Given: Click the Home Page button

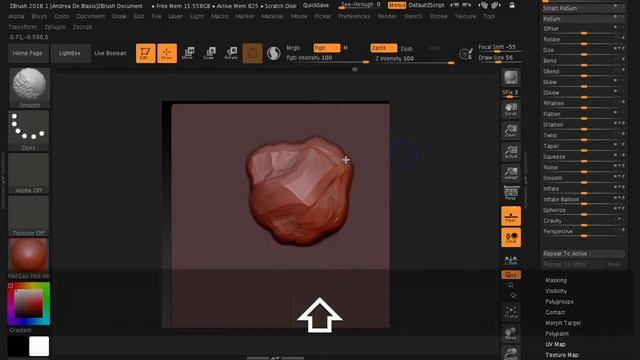Looking at the screenshot, I should tap(28, 53).
